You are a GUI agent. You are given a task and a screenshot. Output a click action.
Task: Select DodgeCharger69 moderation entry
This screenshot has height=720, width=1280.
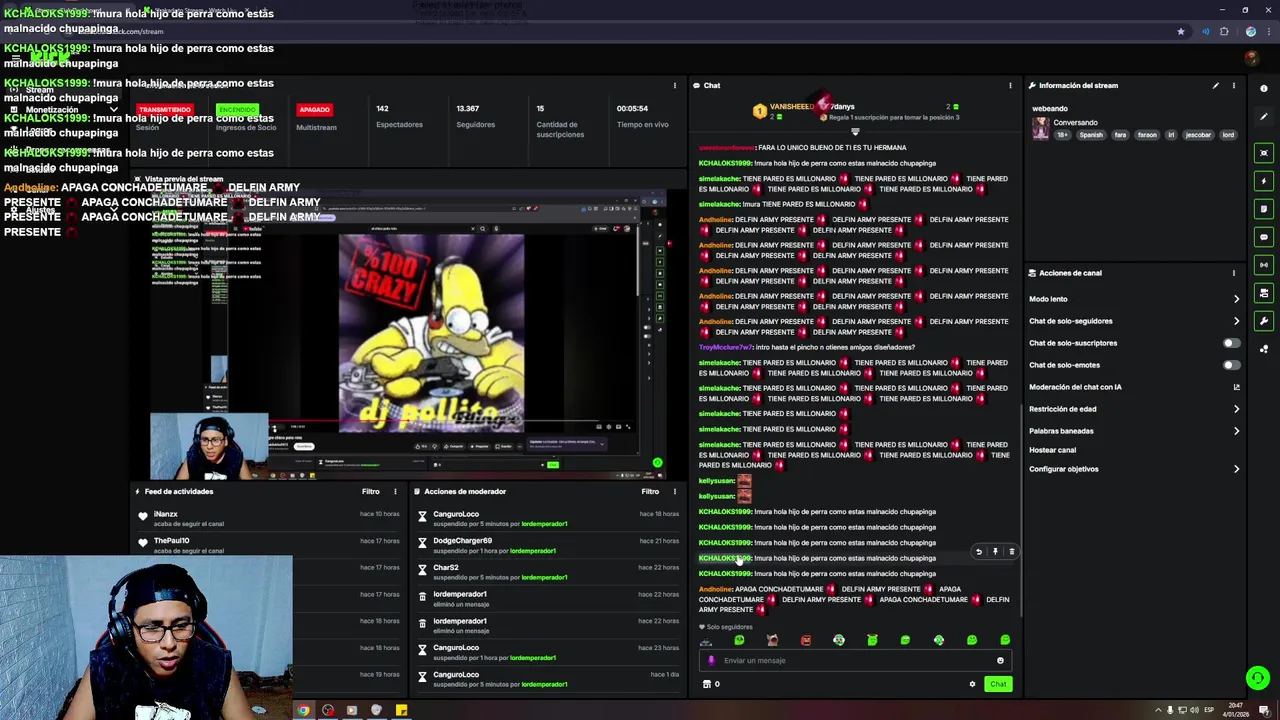point(548,545)
